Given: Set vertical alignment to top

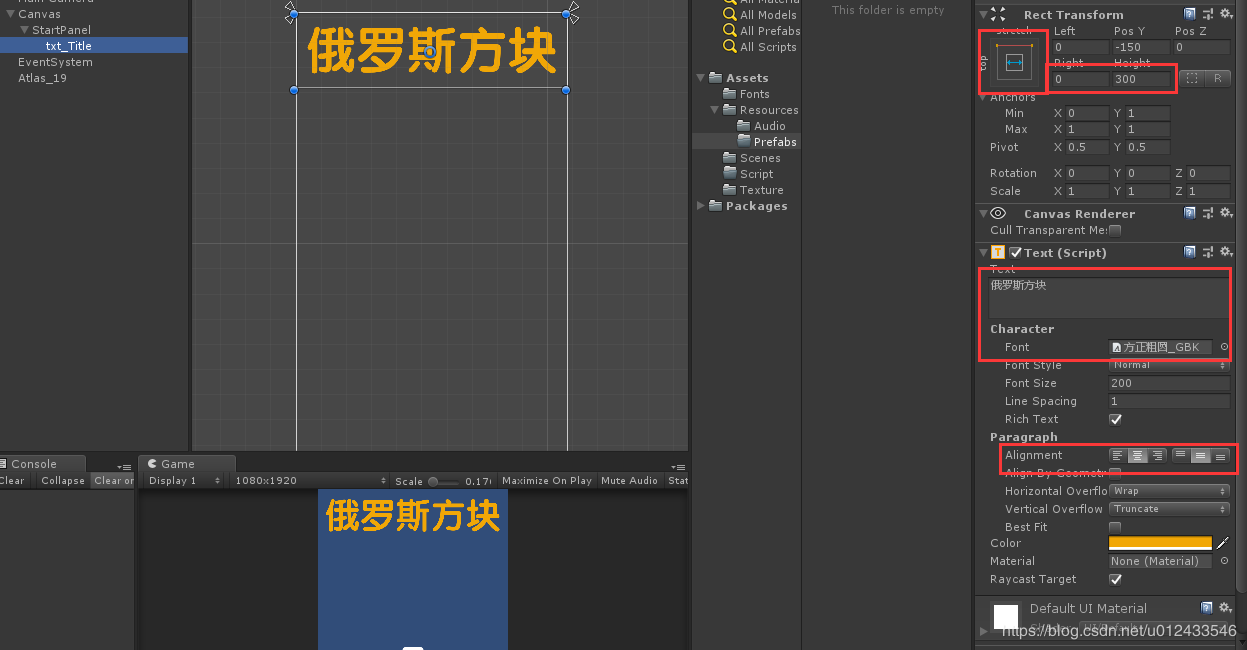Looking at the screenshot, I should click(x=1181, y=456).
